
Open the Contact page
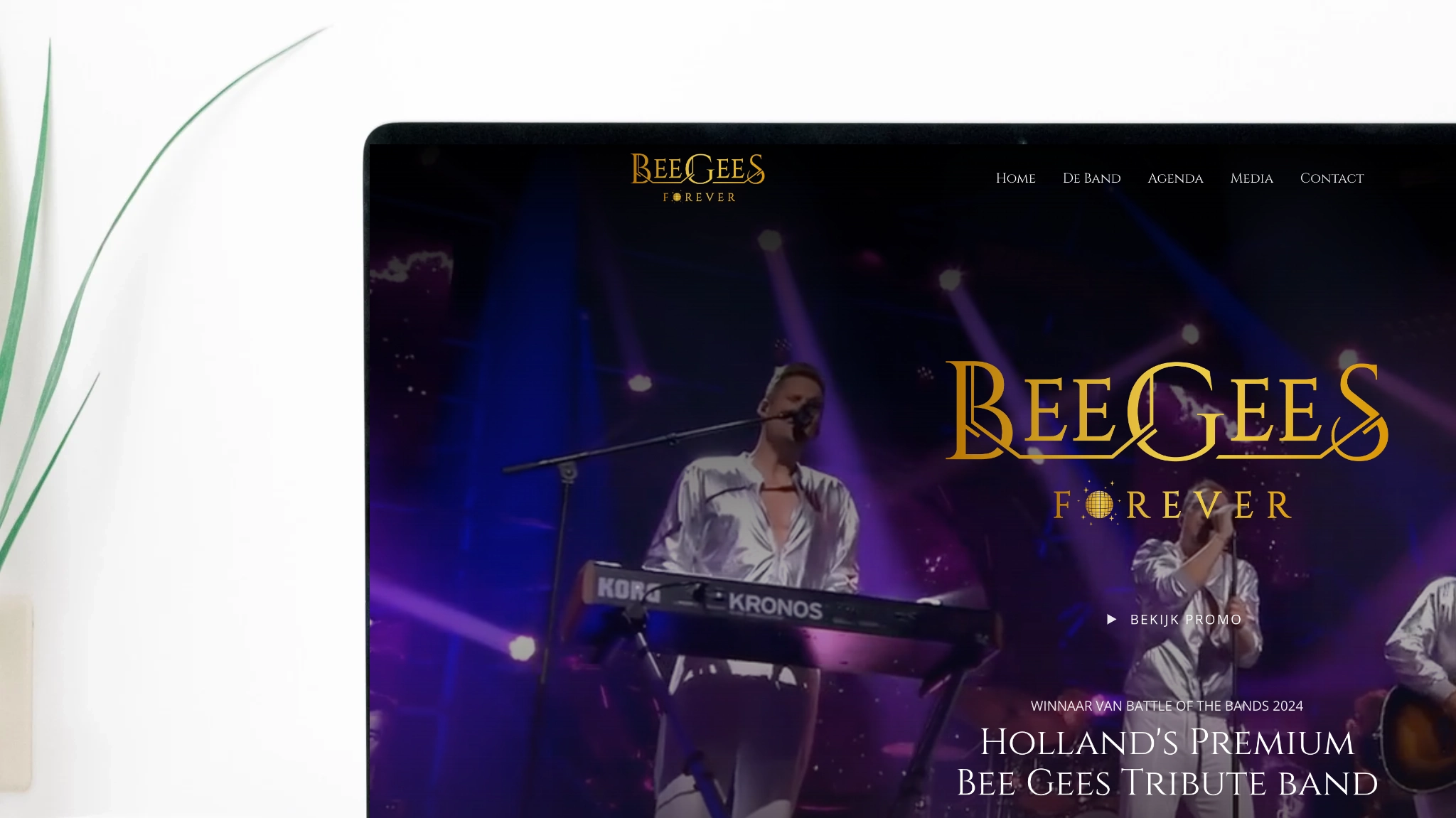tap(1332, 178)
